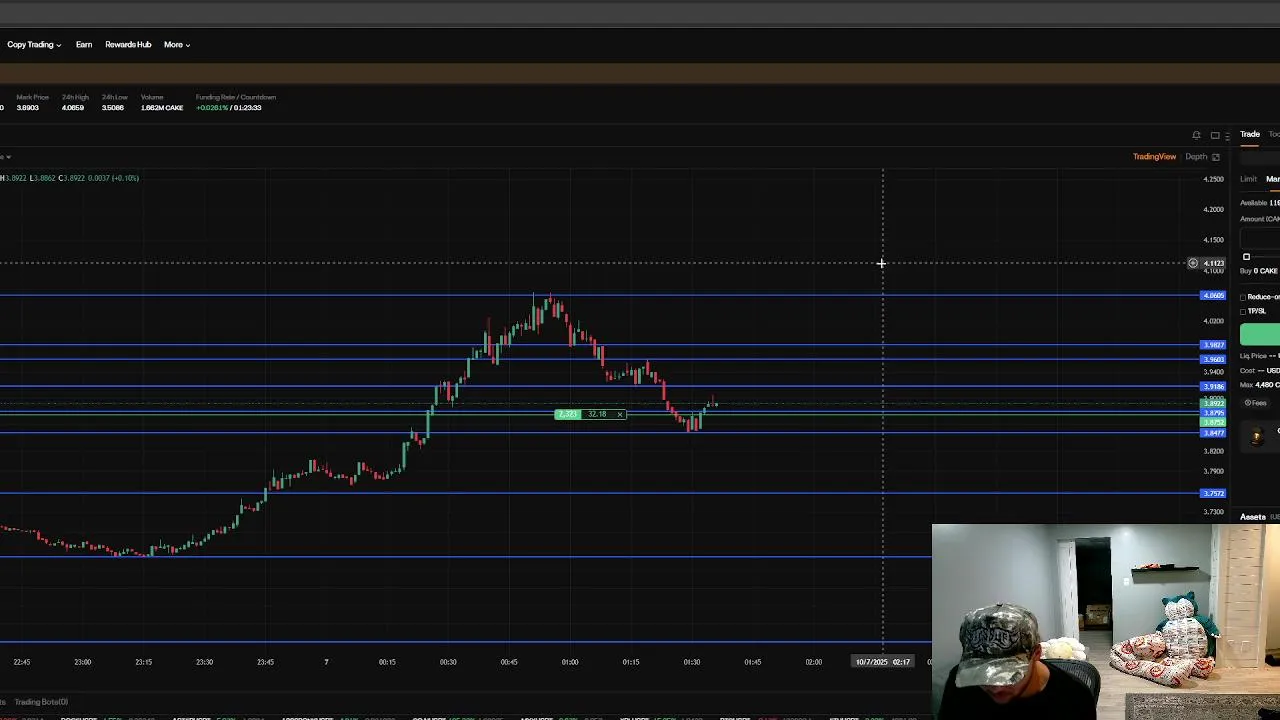Click the green position box on chart

[567, 414]
